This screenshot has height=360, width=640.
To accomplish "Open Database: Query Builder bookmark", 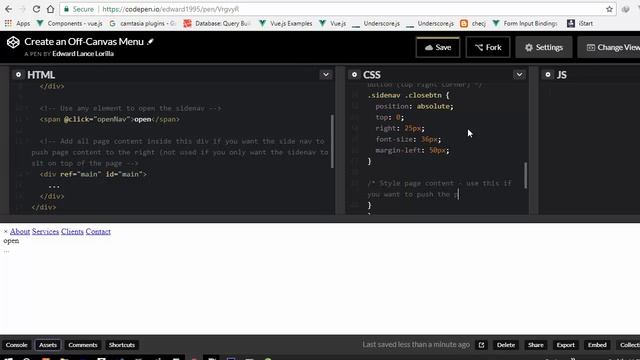I will click(x=217, y=24).
